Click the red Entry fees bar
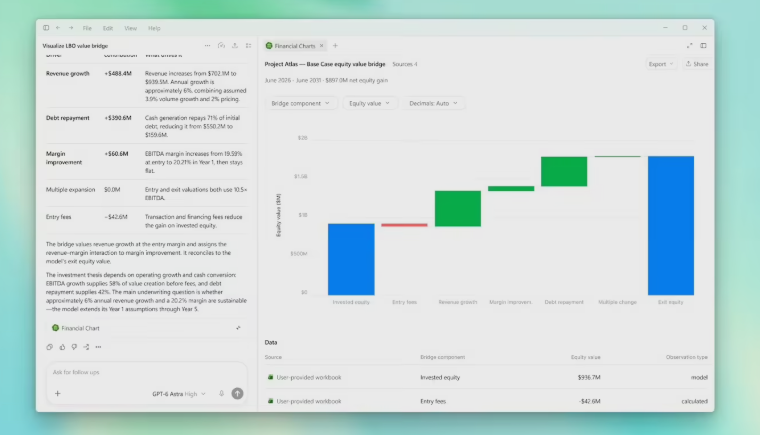The width and height of the screenshot is (760, 435). point(404,225)
